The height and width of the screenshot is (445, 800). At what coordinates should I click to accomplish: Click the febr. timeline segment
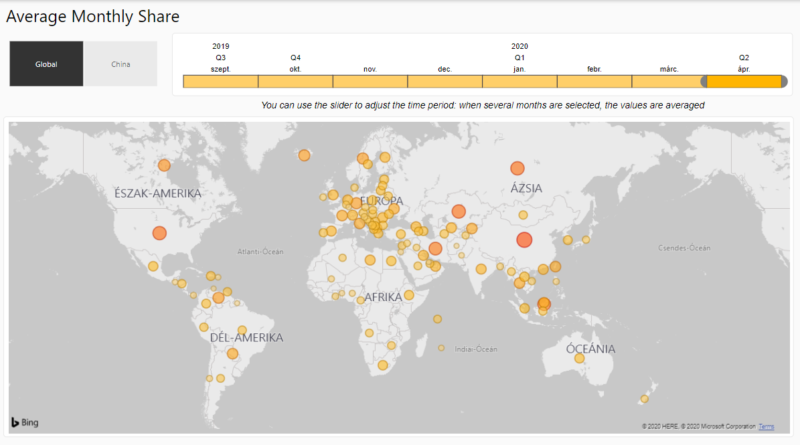594,82
